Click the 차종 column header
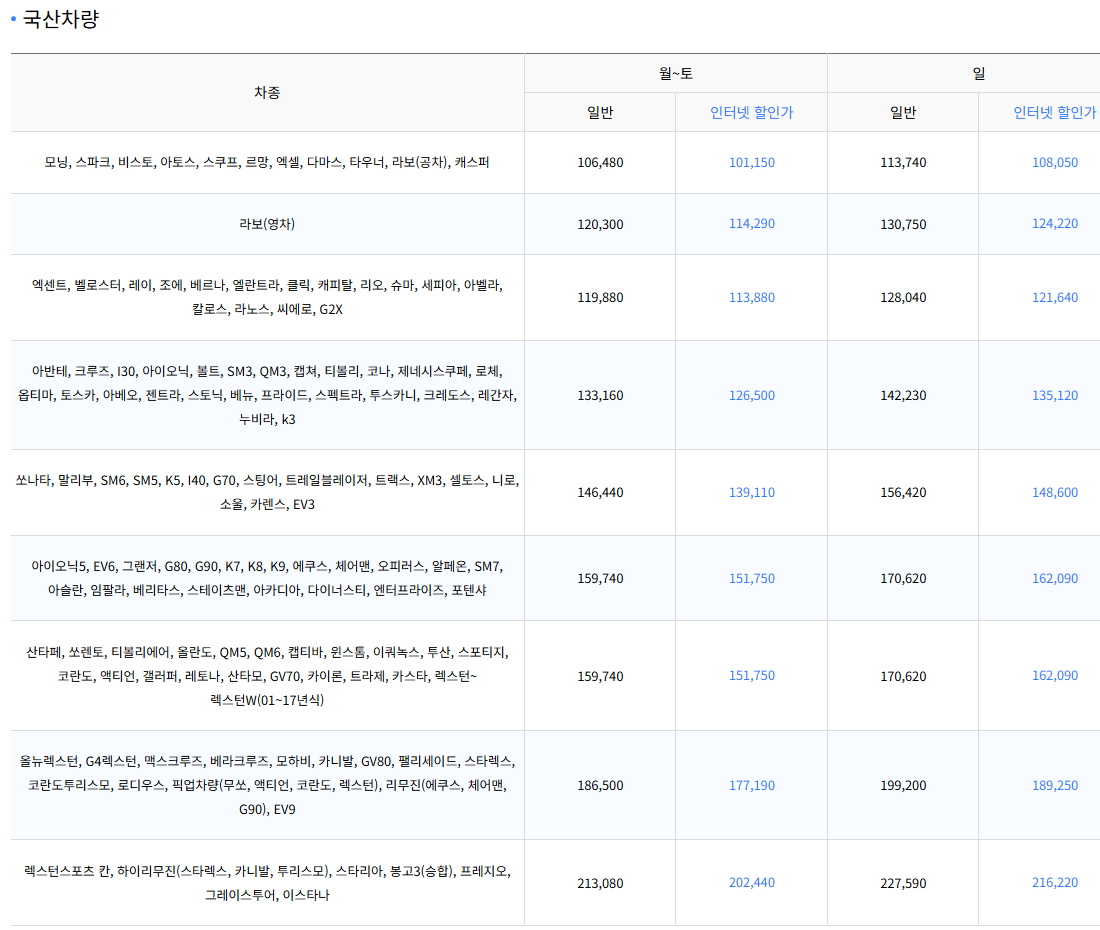This screenshot has height=930, width=1100. [x=267, y=93]
